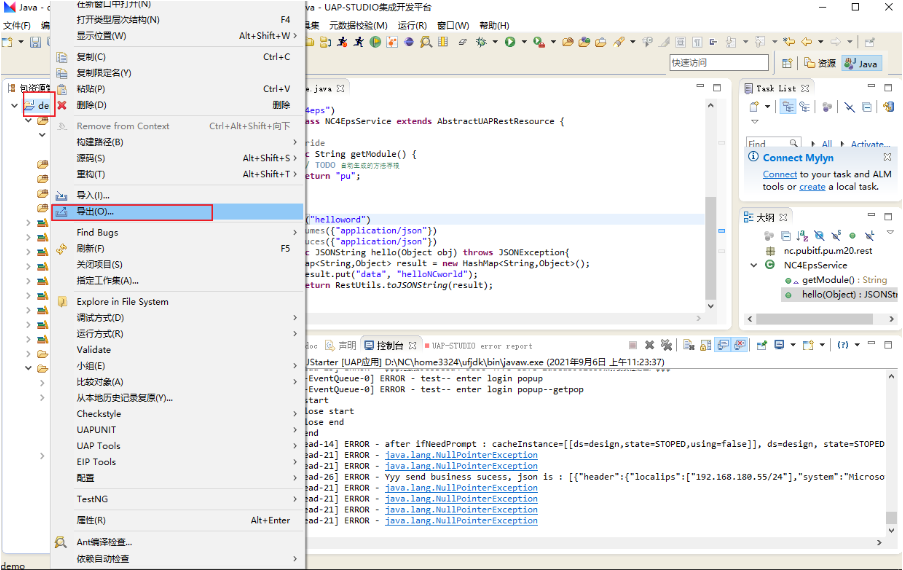Toggle Hide Non-Public members green dot
Image resolution: width=903 pixels, height=570 pixels.
pyautogui.click(x=853, y=235)
